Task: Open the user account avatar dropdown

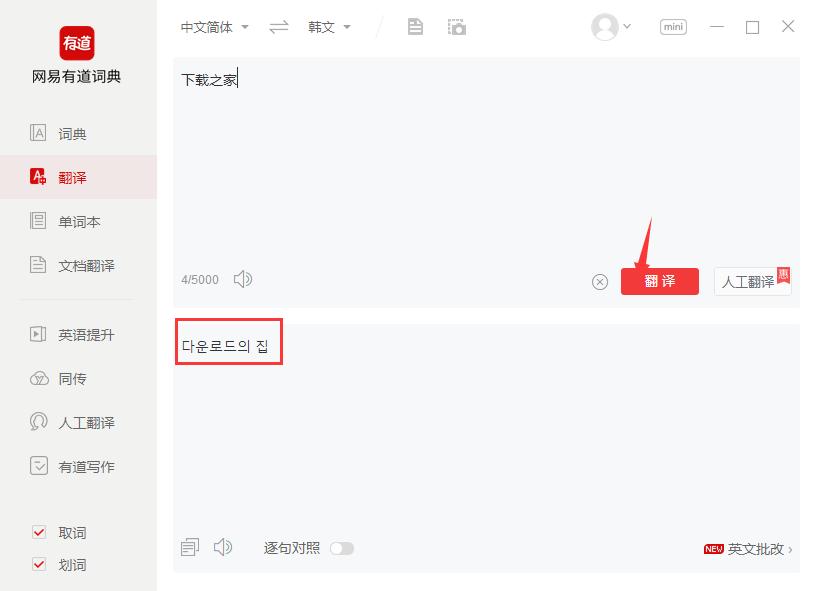Action: (x=611, y=27)
